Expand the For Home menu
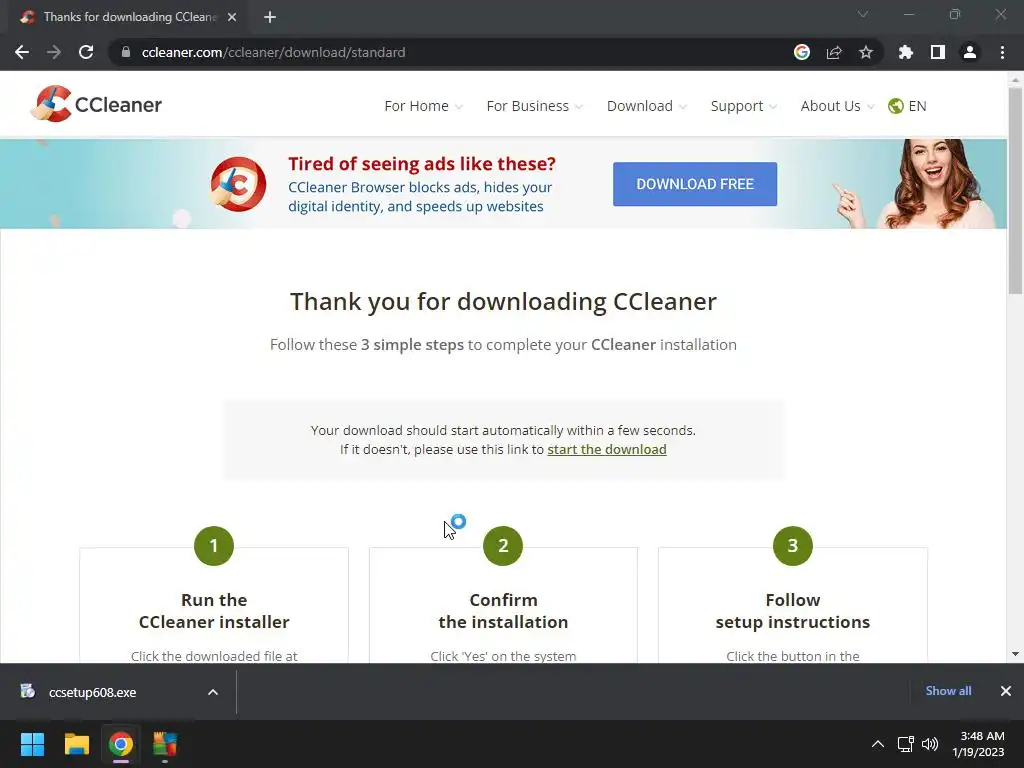This screenshot has width=1024, height=768. tap(423, 106)
